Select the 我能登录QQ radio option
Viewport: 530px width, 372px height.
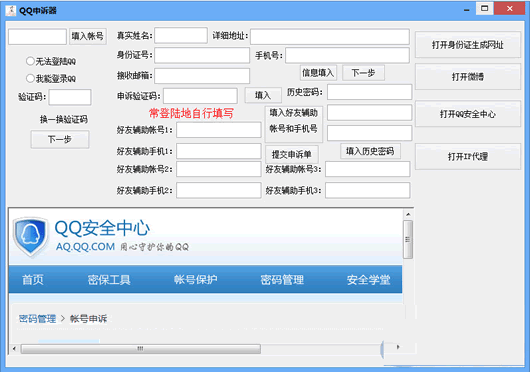[51, 78]
